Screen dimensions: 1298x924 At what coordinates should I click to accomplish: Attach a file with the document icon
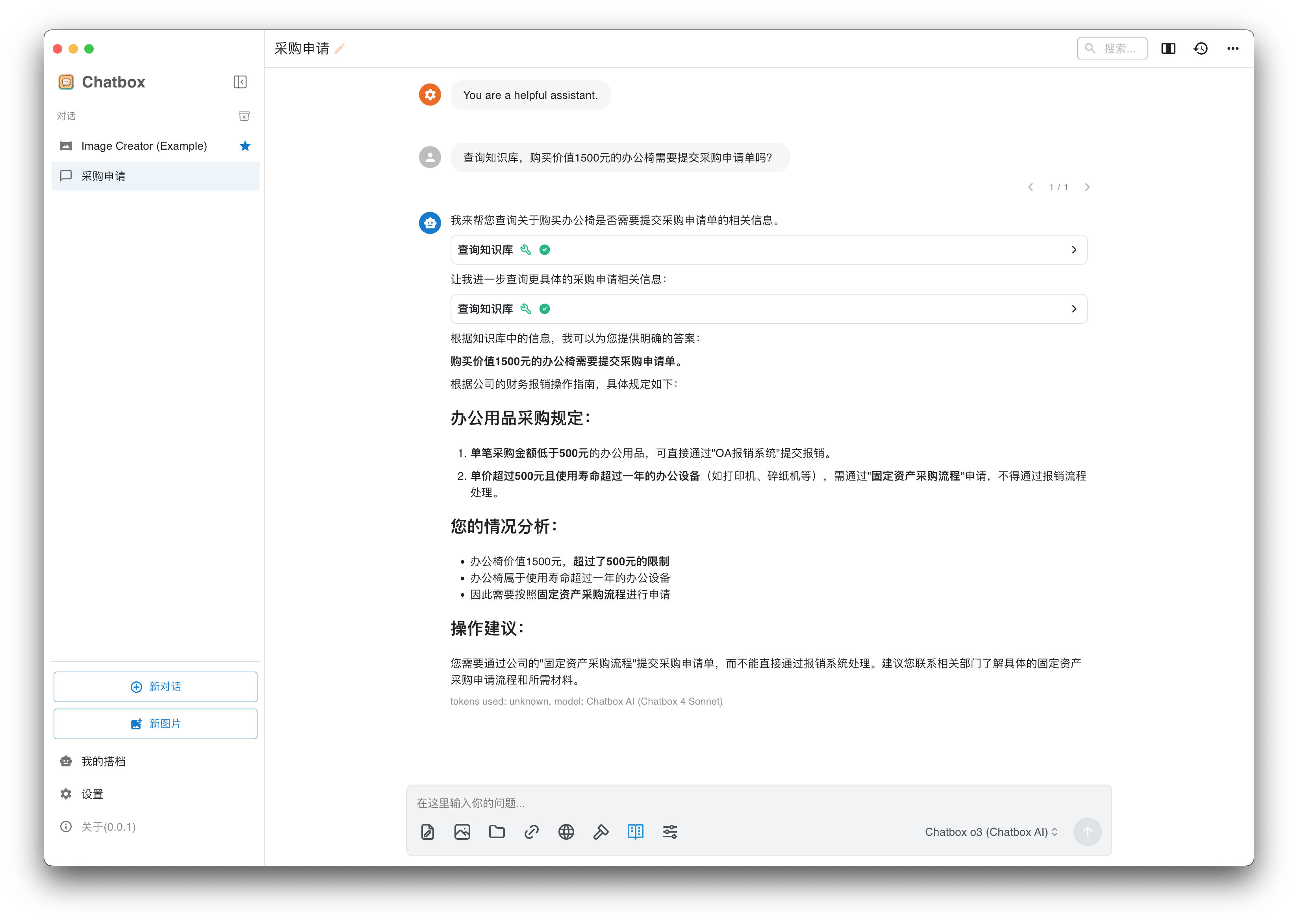pos(428,832)
